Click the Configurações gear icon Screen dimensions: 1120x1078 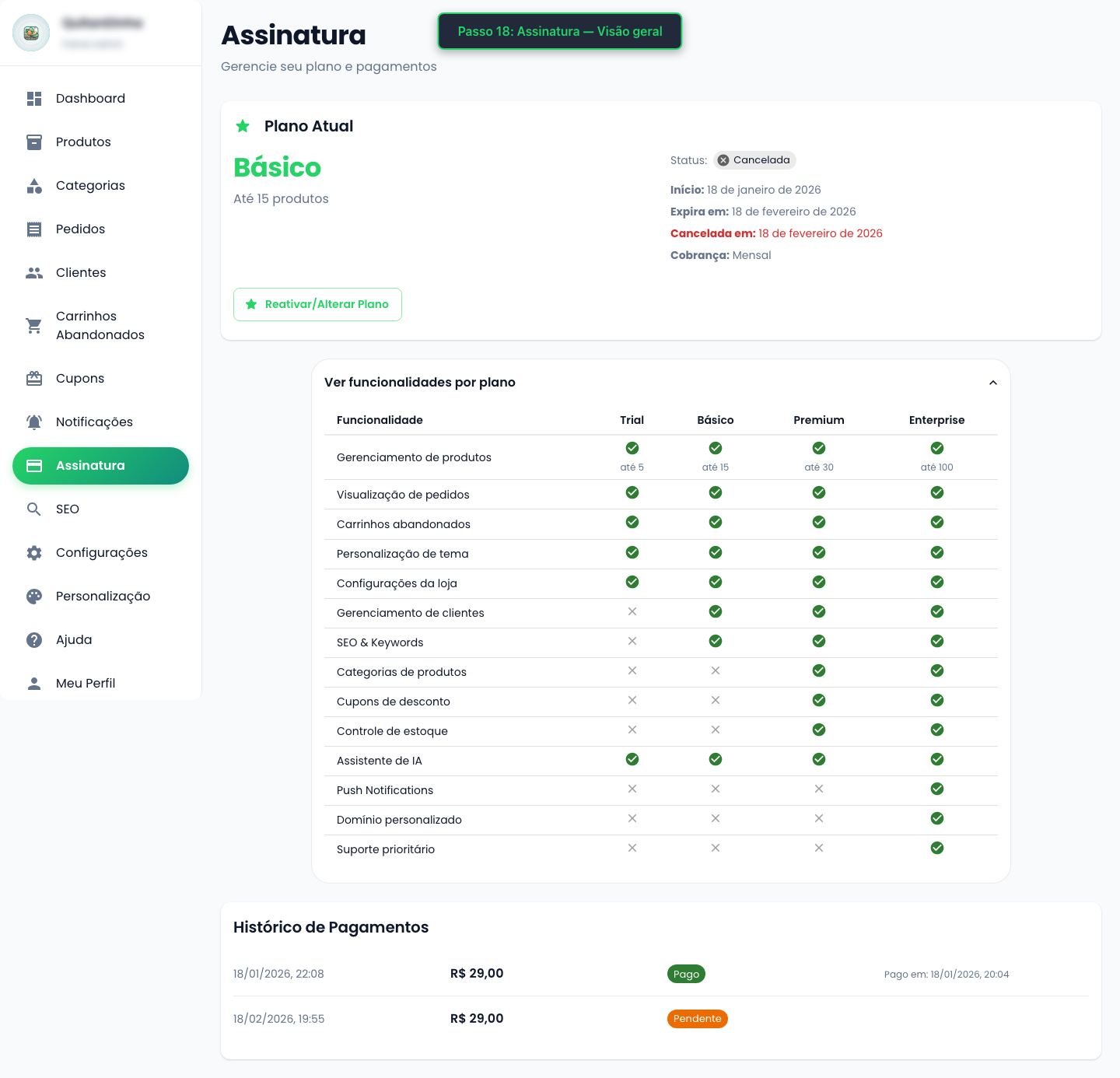click(x=34, y=553)
